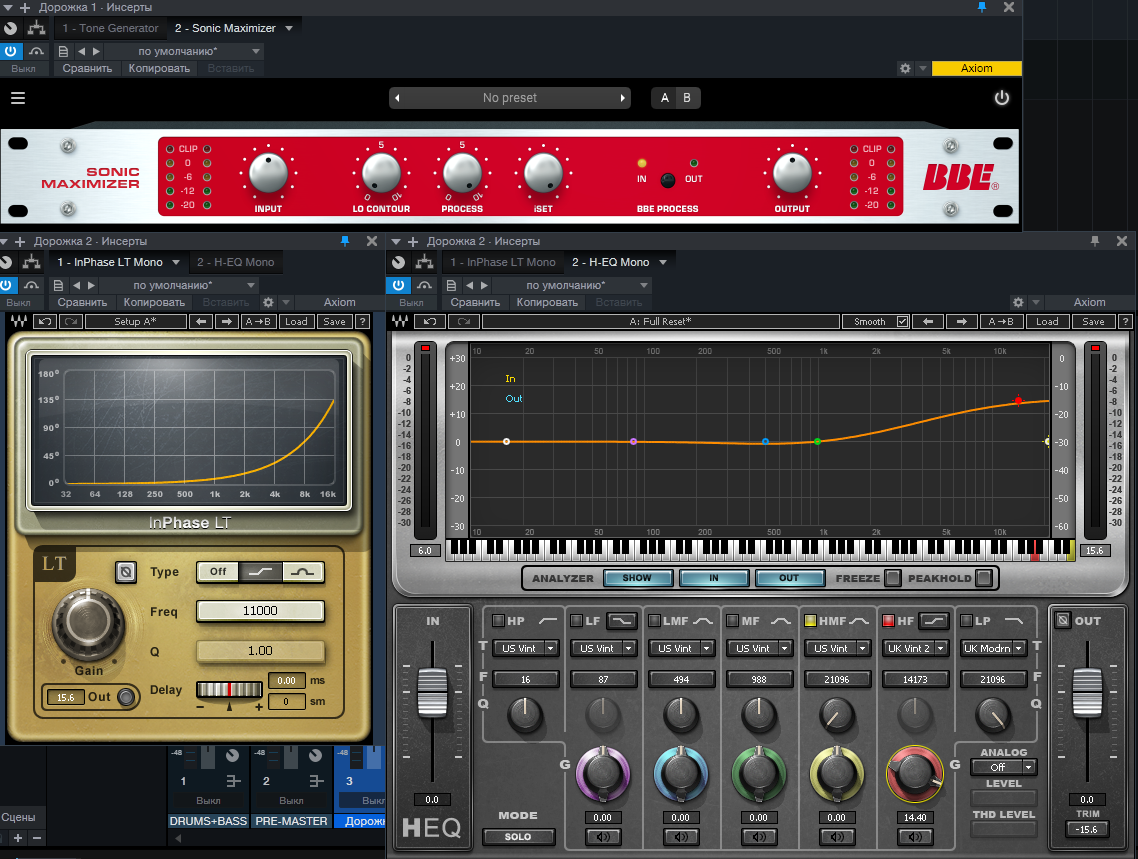Enable the LP band in H-EQ

(966, 620)
